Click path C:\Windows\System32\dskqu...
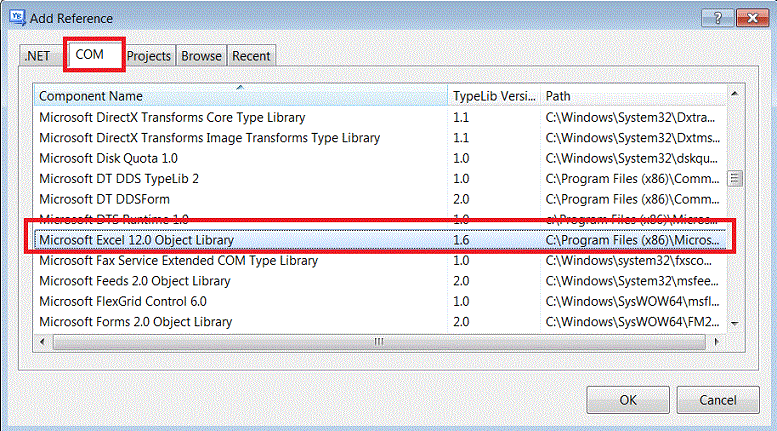This screenshot has width=777, height=431. tap(631, 158)
